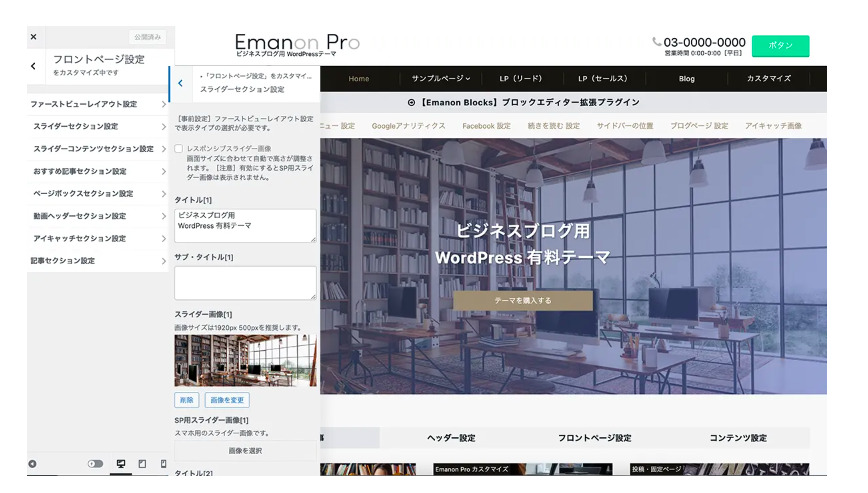Click アイキャッチ画像 link
This screenshot has width=868, height=493.
click(773, 126)
